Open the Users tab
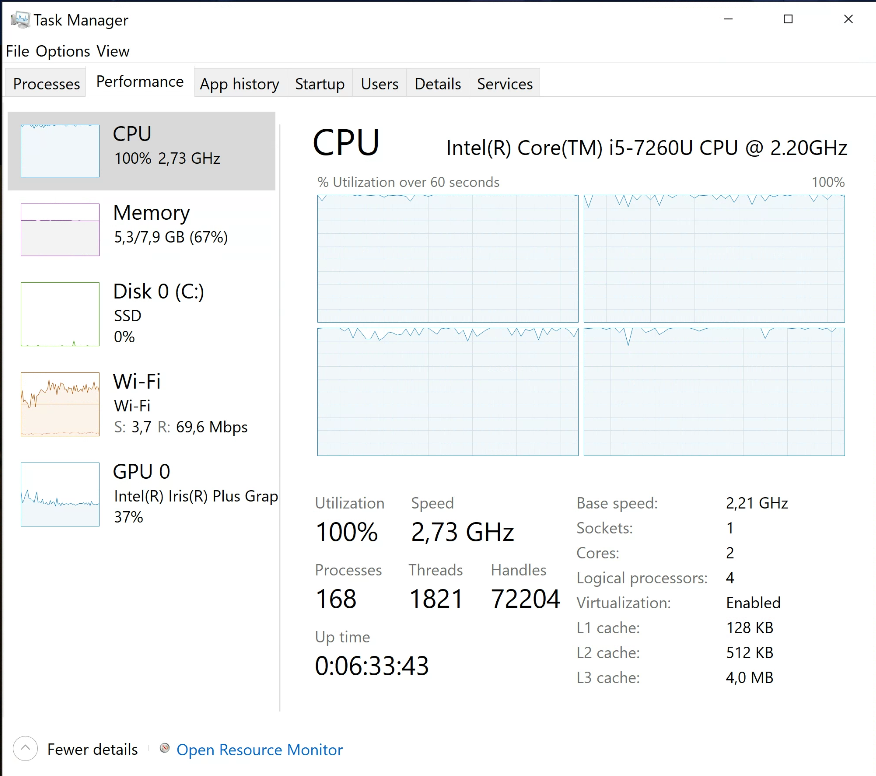 [379, 84]
